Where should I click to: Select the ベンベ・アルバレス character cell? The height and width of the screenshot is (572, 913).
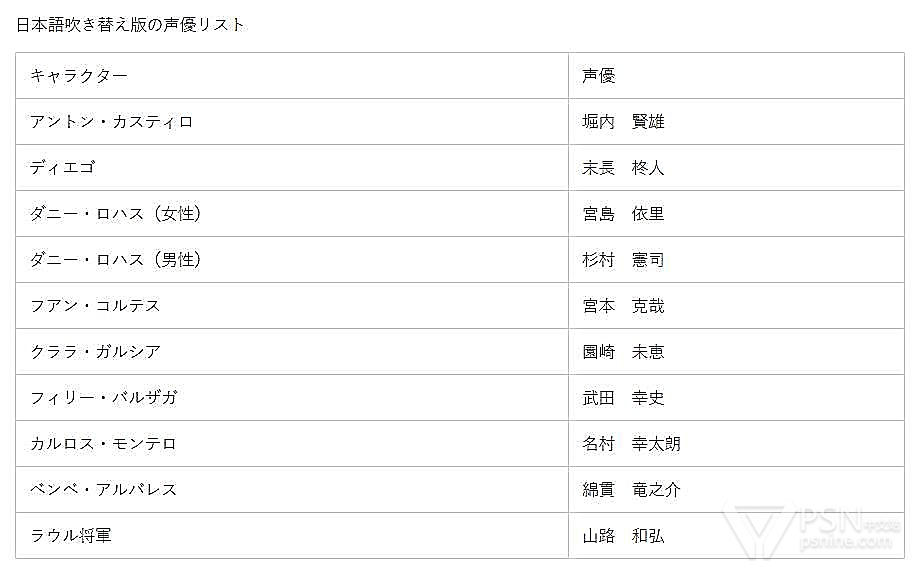pos(103,490)
